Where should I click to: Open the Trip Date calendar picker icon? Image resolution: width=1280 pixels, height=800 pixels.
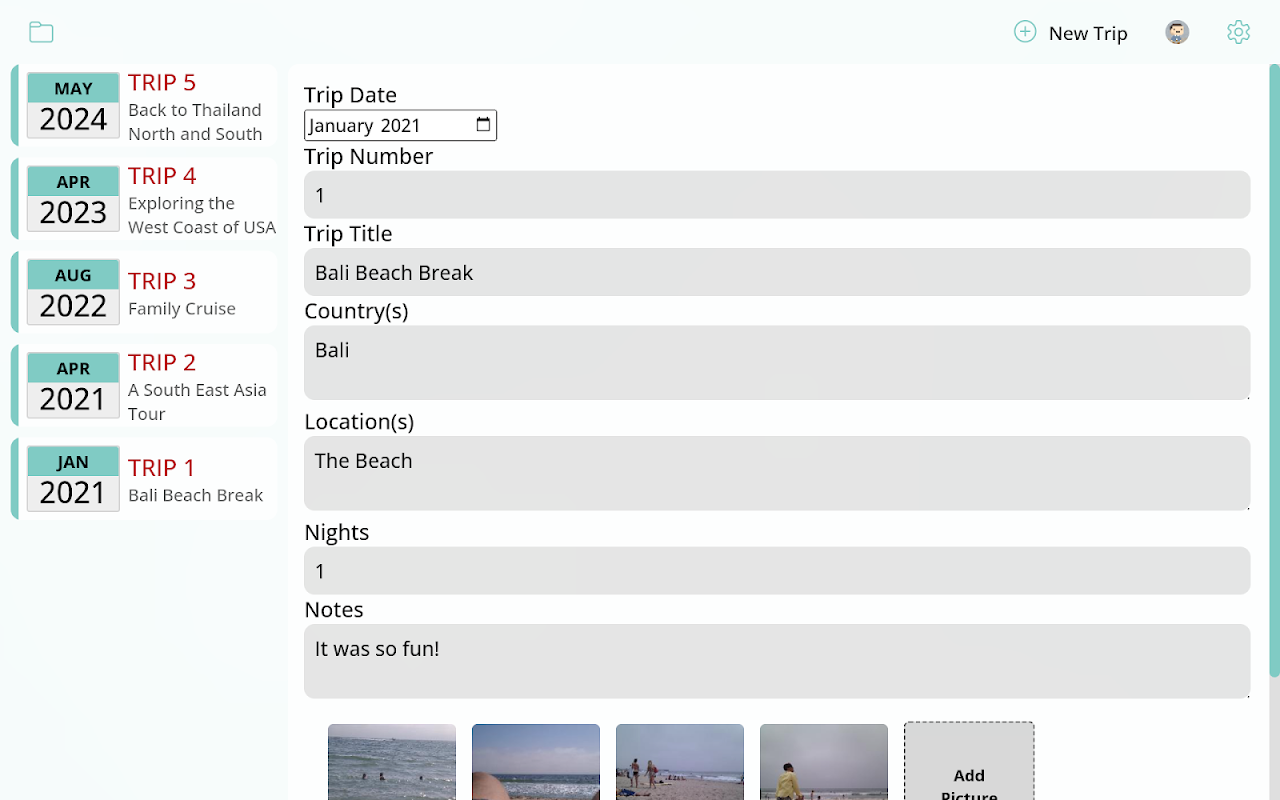coord(483,125)
